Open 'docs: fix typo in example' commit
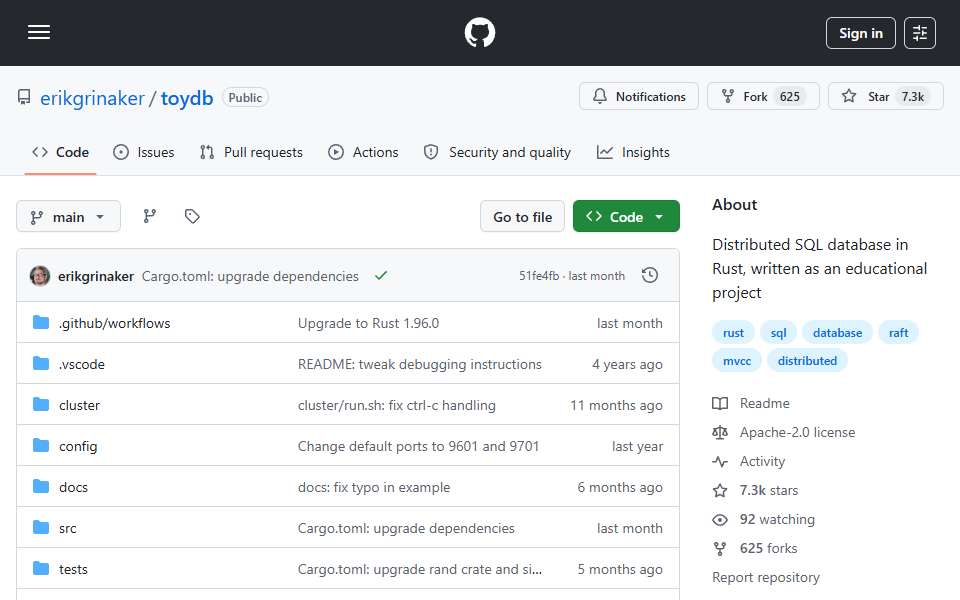This screenshot has height=600, width=960. 373,487
